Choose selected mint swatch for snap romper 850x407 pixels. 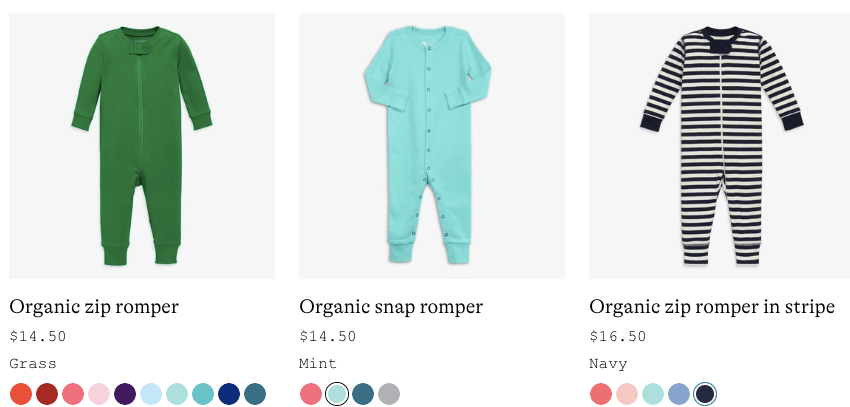point(337,394)
